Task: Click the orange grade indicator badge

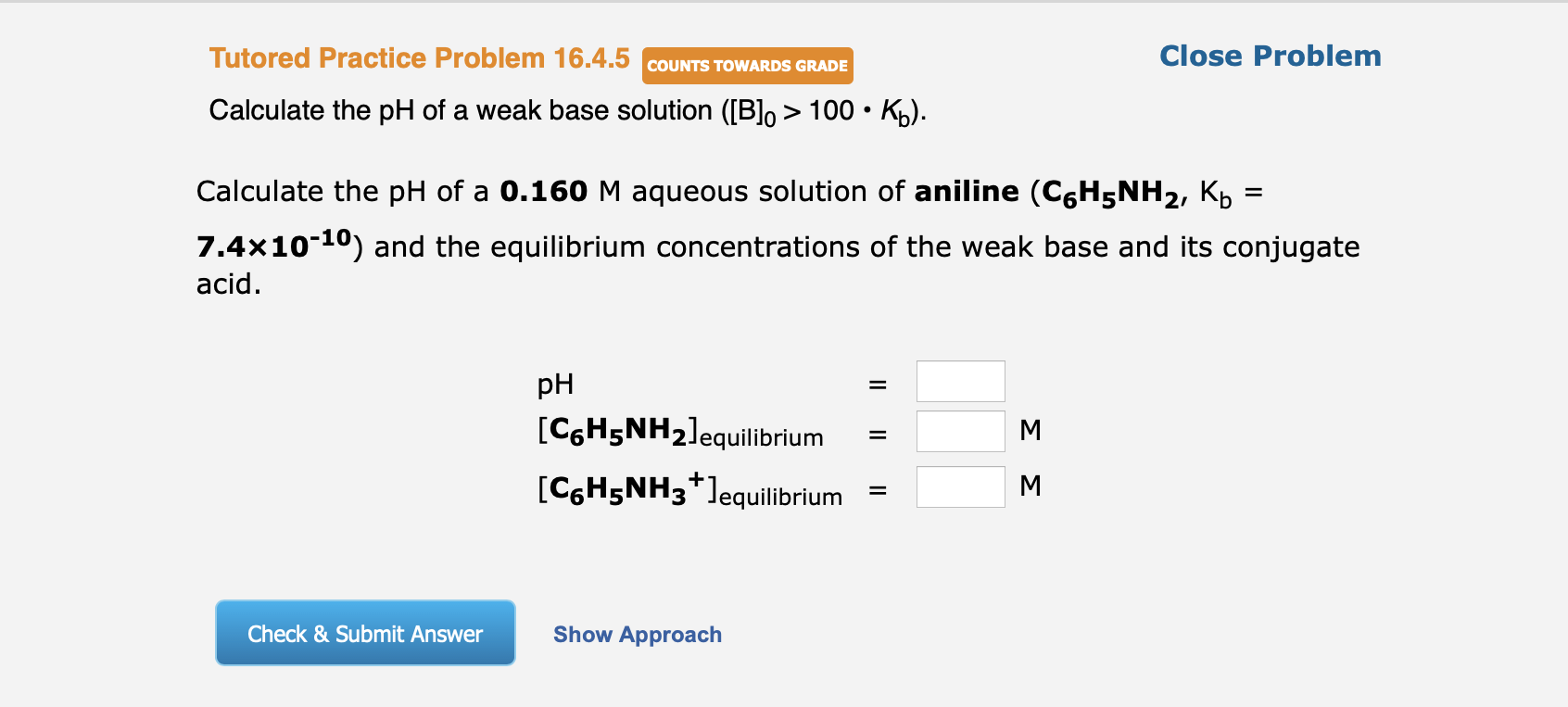Action: [746, 65]
